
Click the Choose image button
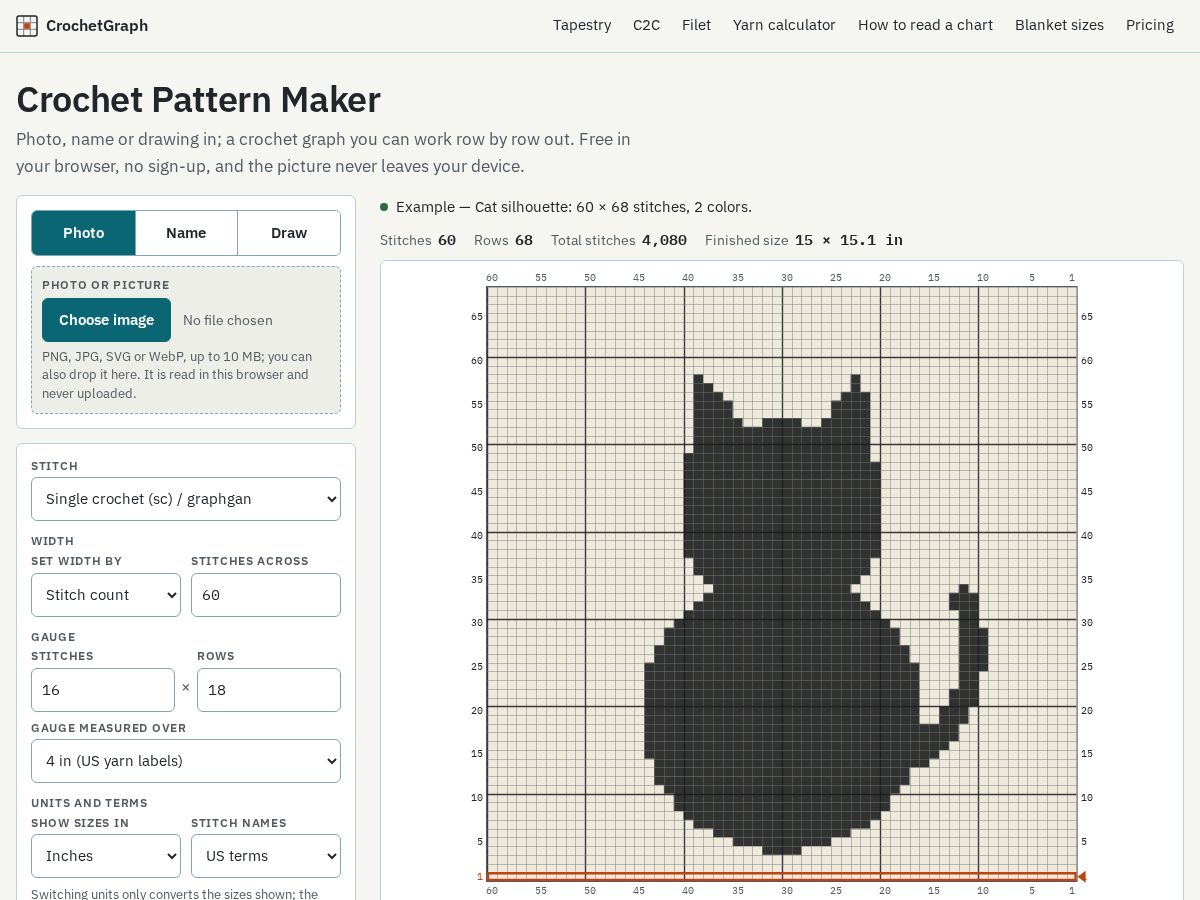[106, 320]
